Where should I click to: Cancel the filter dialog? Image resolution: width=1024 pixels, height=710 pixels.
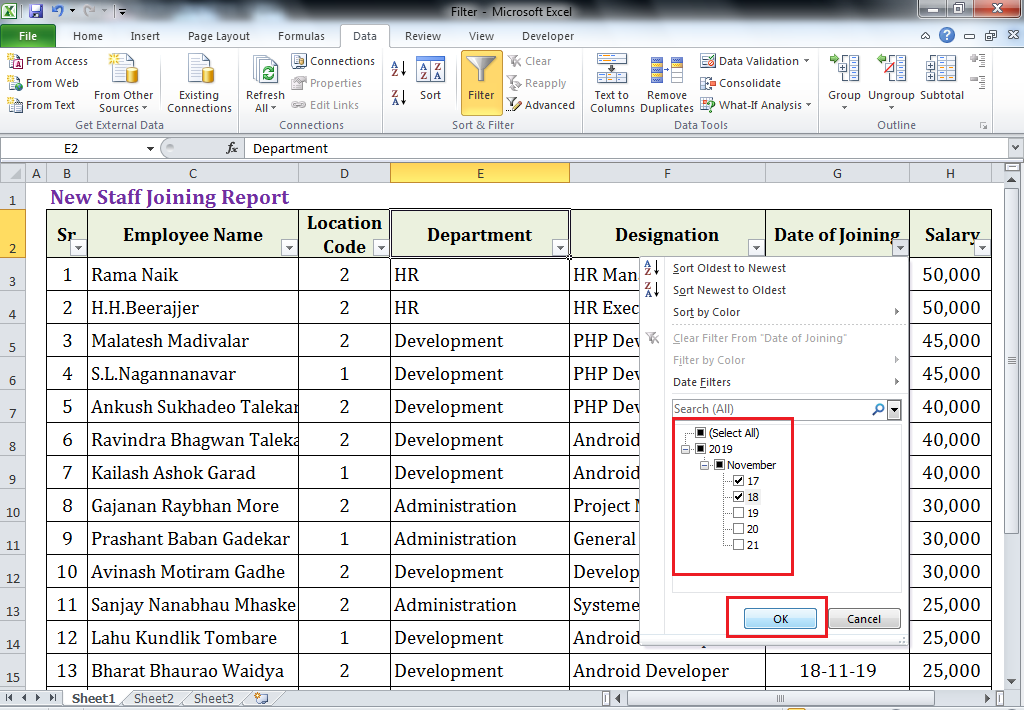863,618
